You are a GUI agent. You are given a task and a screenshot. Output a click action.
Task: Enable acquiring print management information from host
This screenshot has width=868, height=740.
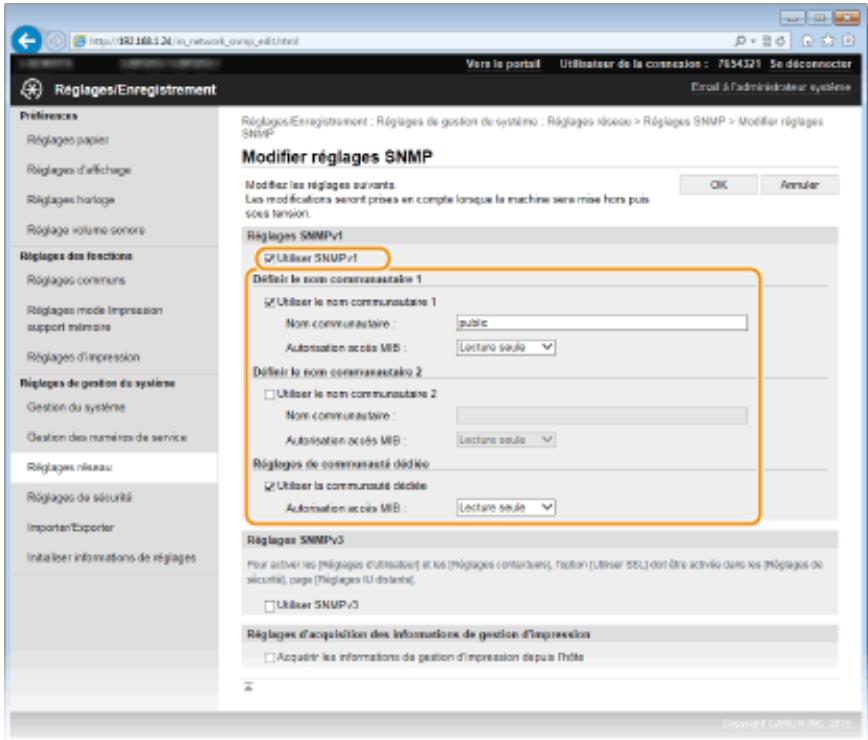coord(269,658)
